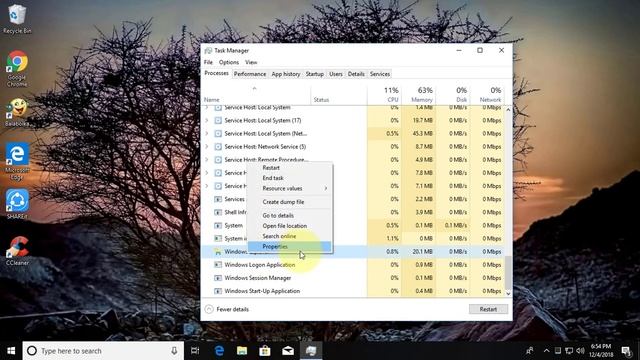Expand Service Host: Remote Procedure row
Screen dimensions: 640x360
click(x=207, y=160)
